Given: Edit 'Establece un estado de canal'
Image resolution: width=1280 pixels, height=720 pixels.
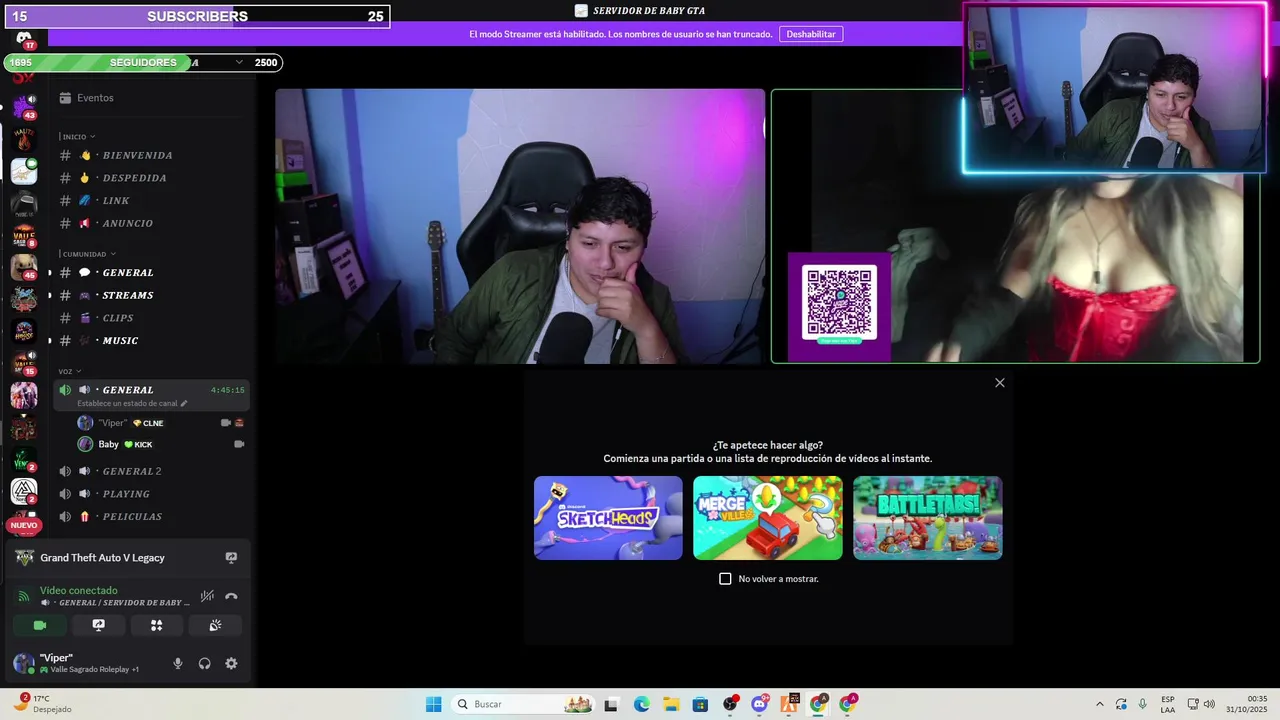Looking at the screenshot, I should pos(132,403).
